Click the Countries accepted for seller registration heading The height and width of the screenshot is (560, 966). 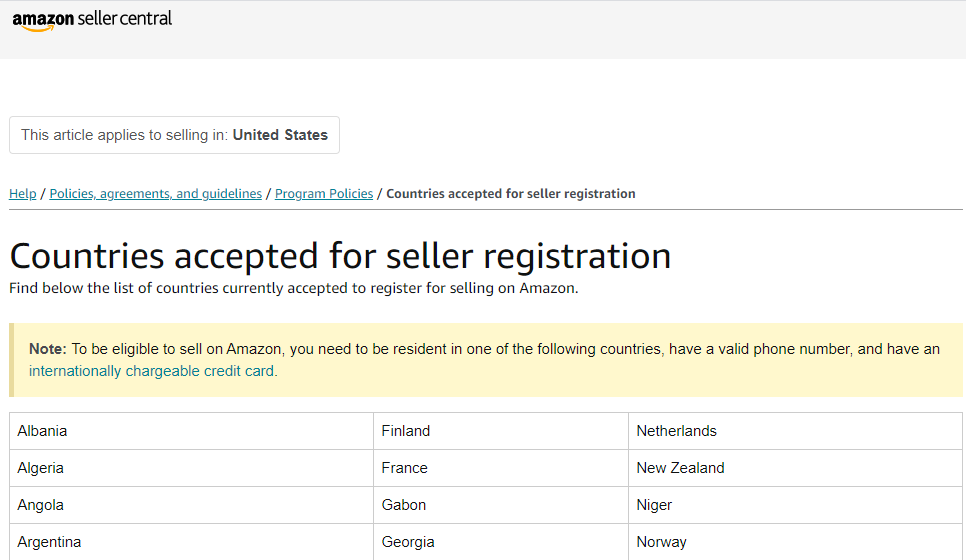pos(340,256)
